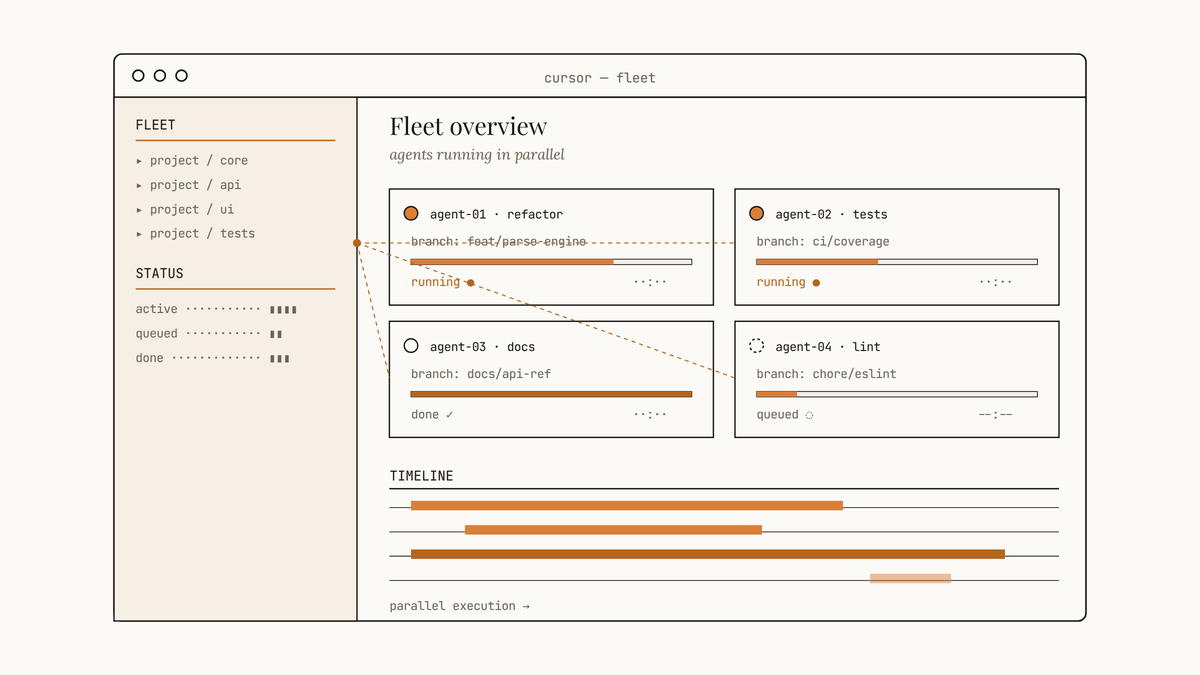Click the agents running in parallel subtitle
Image resolution: width=1200 pixels, height=675 pixels.
(477, 155)
